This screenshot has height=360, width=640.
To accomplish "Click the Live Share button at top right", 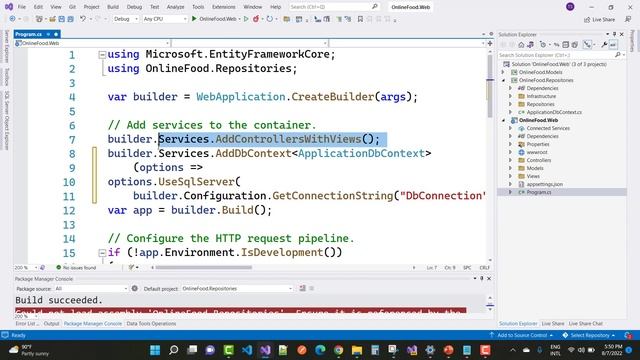I will pyautogui.click(x=599, y=19).
